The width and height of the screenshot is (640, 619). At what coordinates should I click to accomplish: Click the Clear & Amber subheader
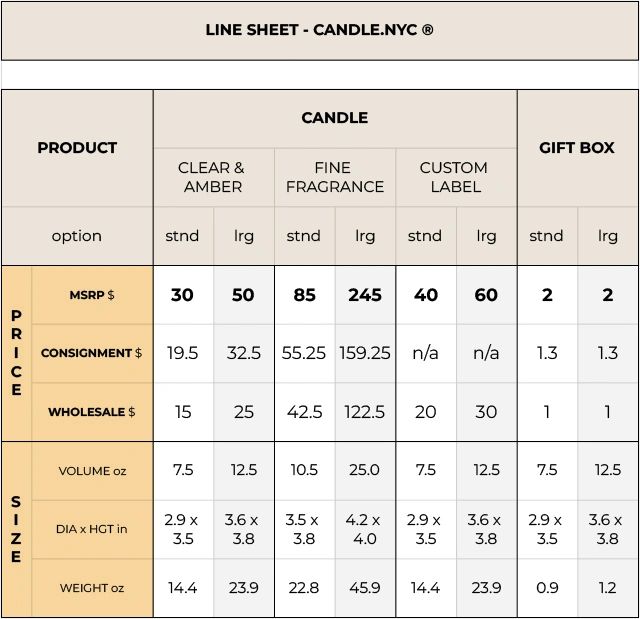click(x=212, y=177)
